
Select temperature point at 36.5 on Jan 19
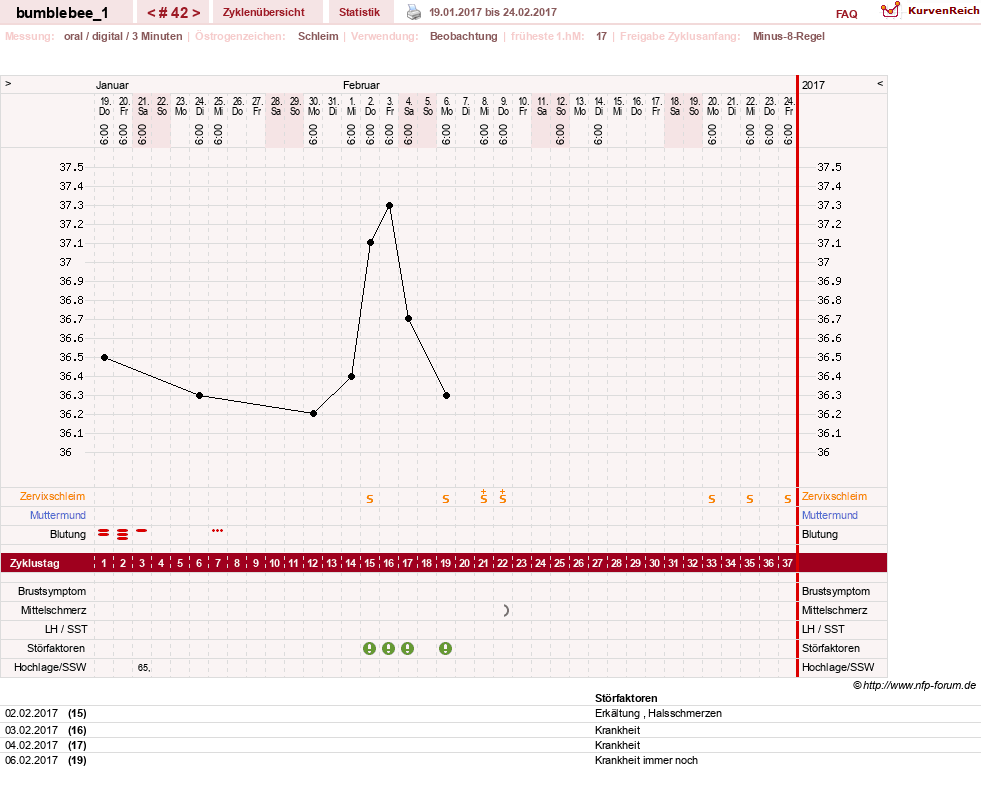[104, 357]
